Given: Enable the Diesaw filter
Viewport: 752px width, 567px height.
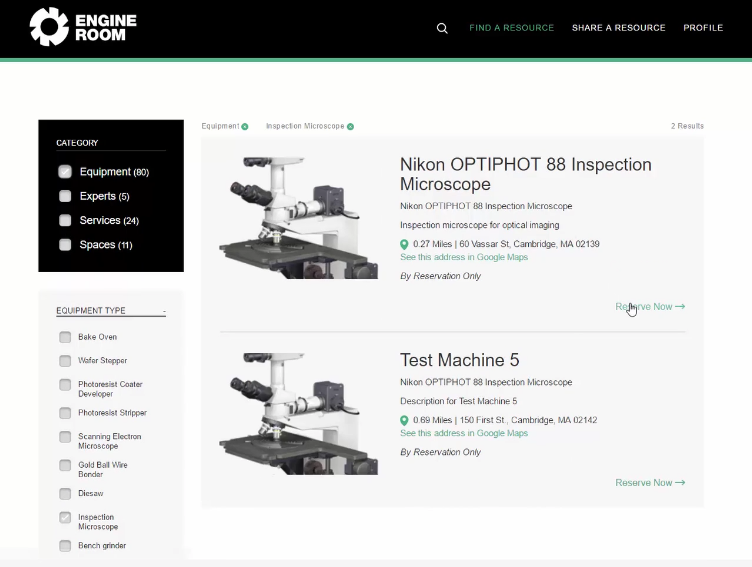Looking at the screenshot, I should click(x=65, y=494).
